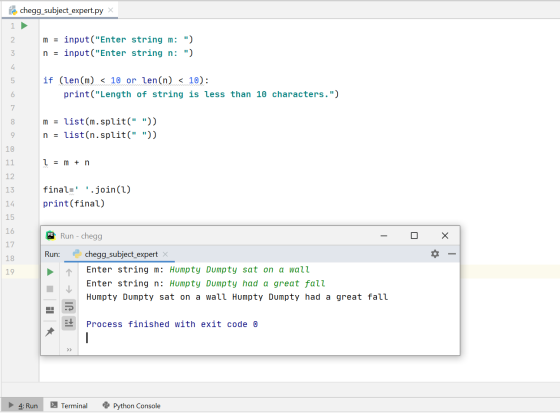Screen dimensions: 560x413
Task: Click PyCharm icon in Run window title
Action: click(x=51, y=235)
